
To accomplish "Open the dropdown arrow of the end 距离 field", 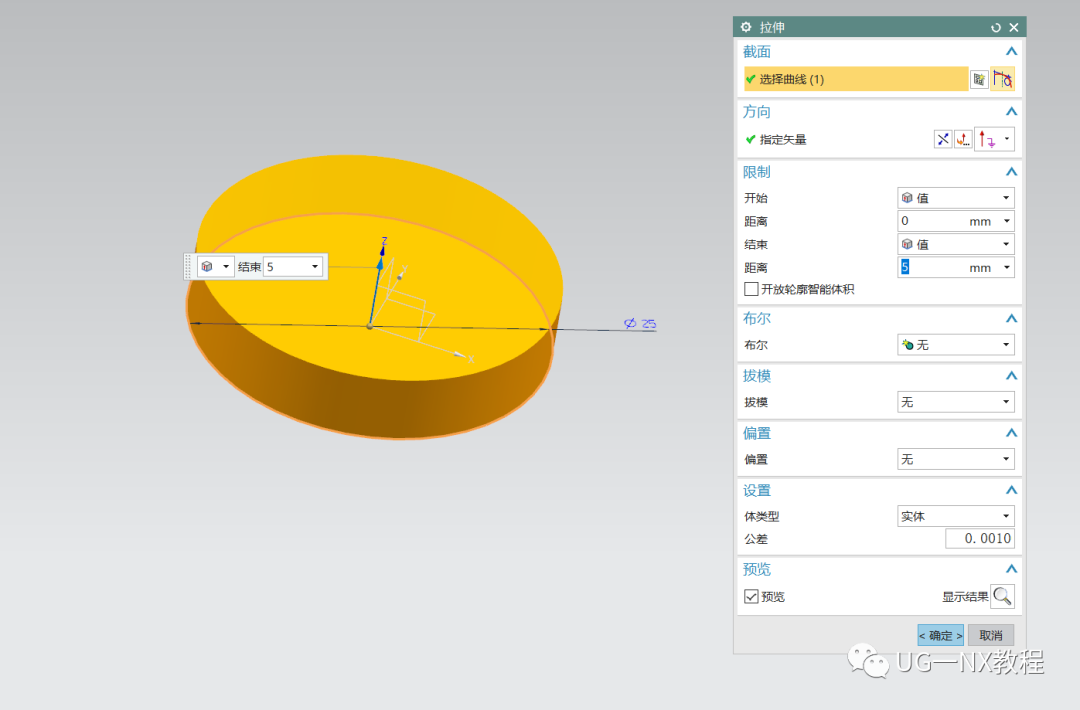I will [1006, 267].
